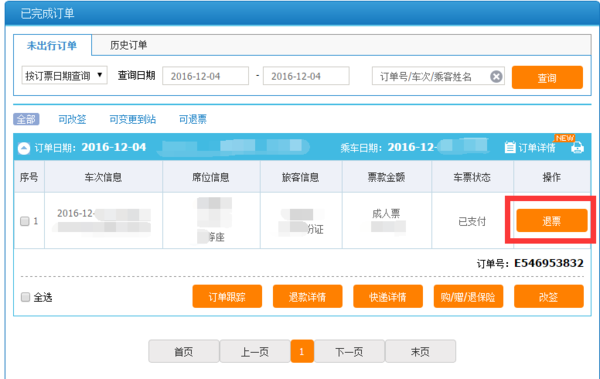Click the 席位信息 column header
Image resolution: width=600 pixels, height=379 pixels.
click(211, 177)
